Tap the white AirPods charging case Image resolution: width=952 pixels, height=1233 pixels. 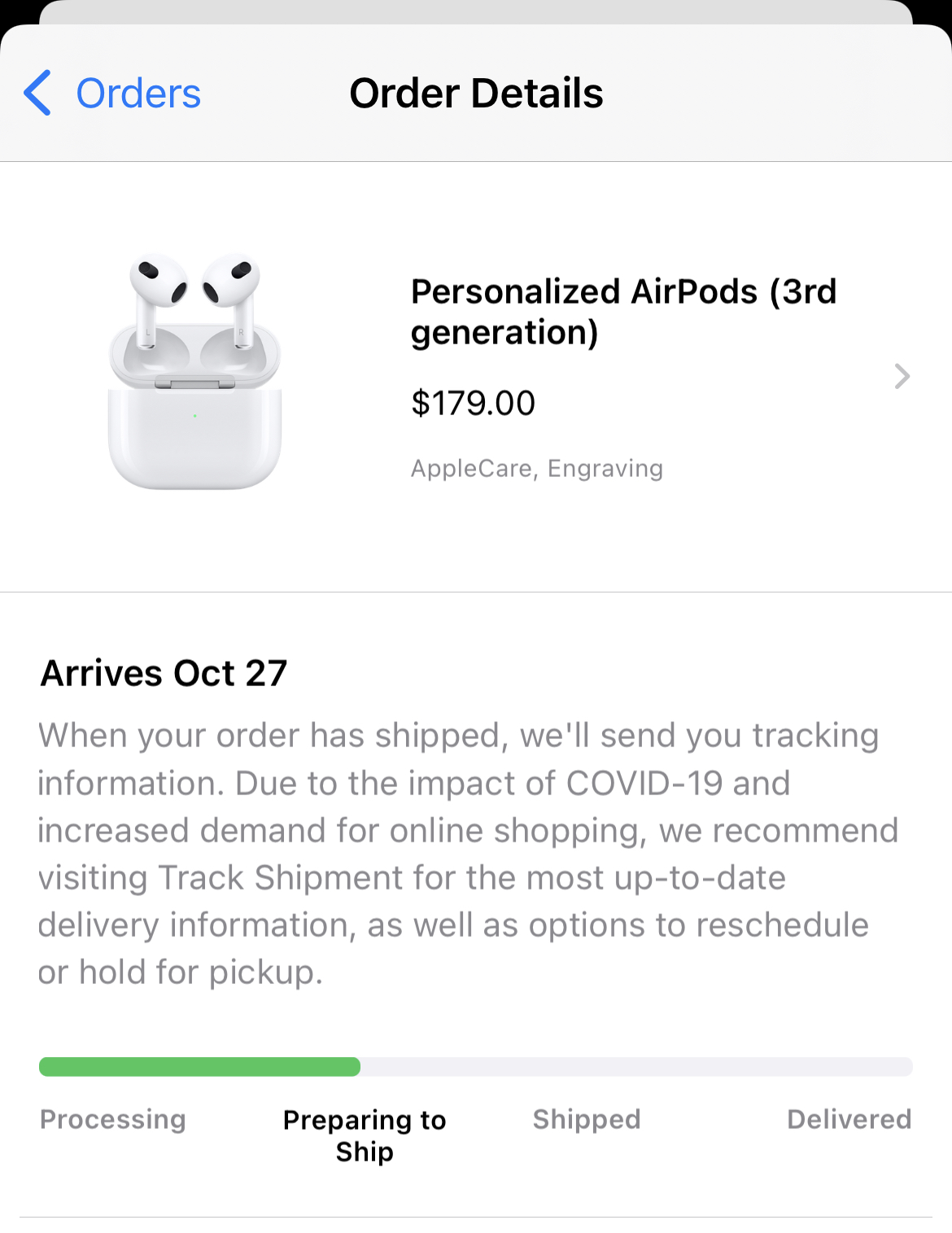pyautogui.click(x=195, y=435)
